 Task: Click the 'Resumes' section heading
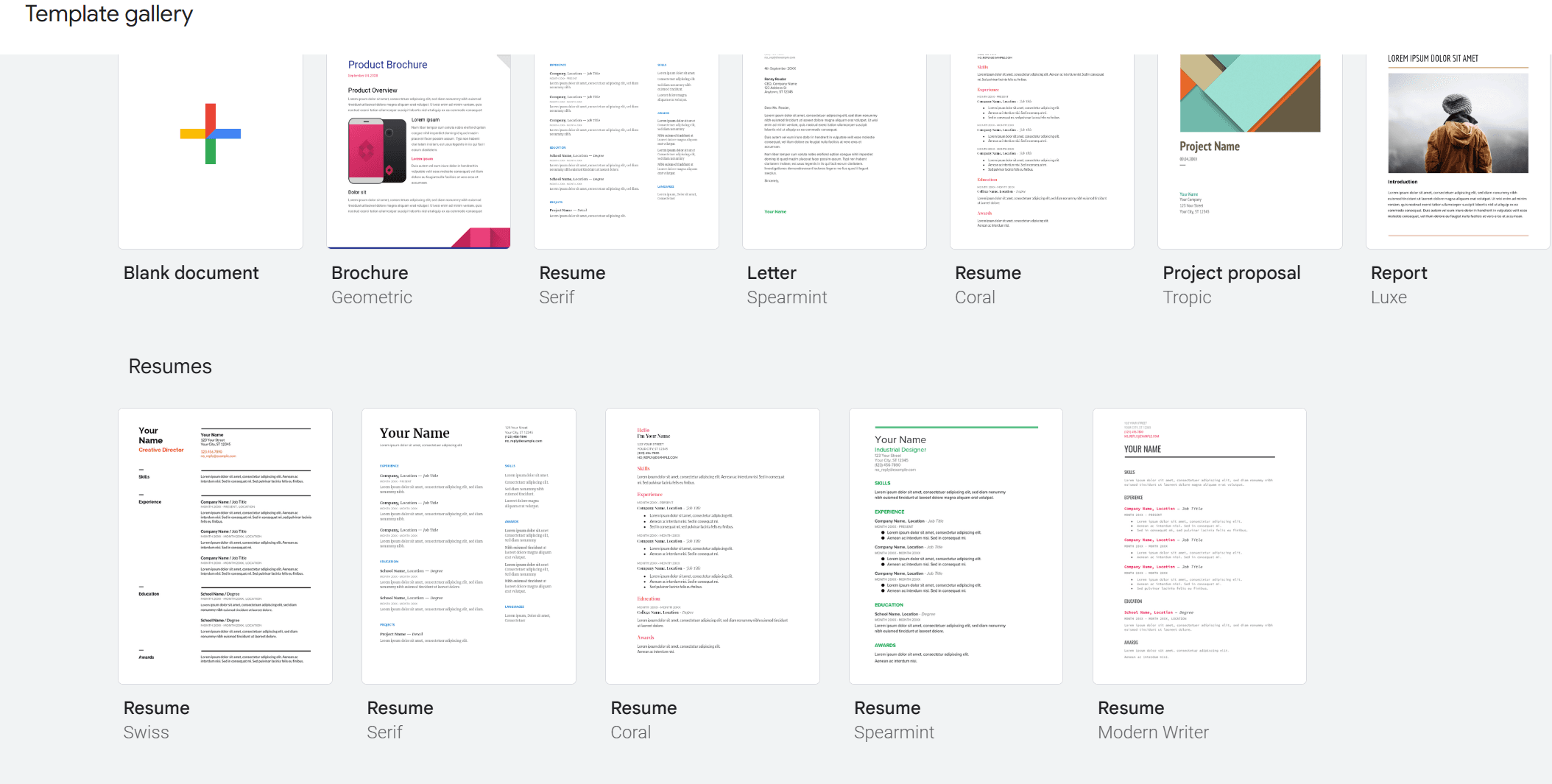[170, 367]
